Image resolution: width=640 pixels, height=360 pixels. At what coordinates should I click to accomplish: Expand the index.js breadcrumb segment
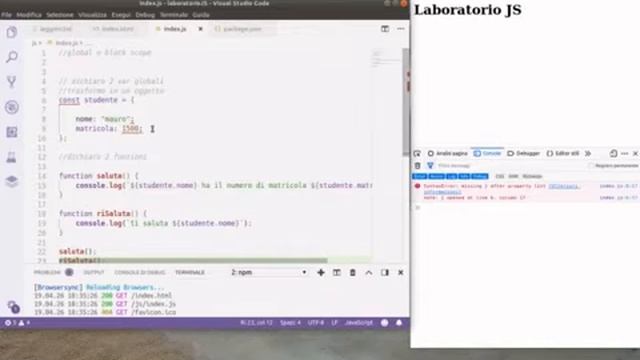click(67, 43)
